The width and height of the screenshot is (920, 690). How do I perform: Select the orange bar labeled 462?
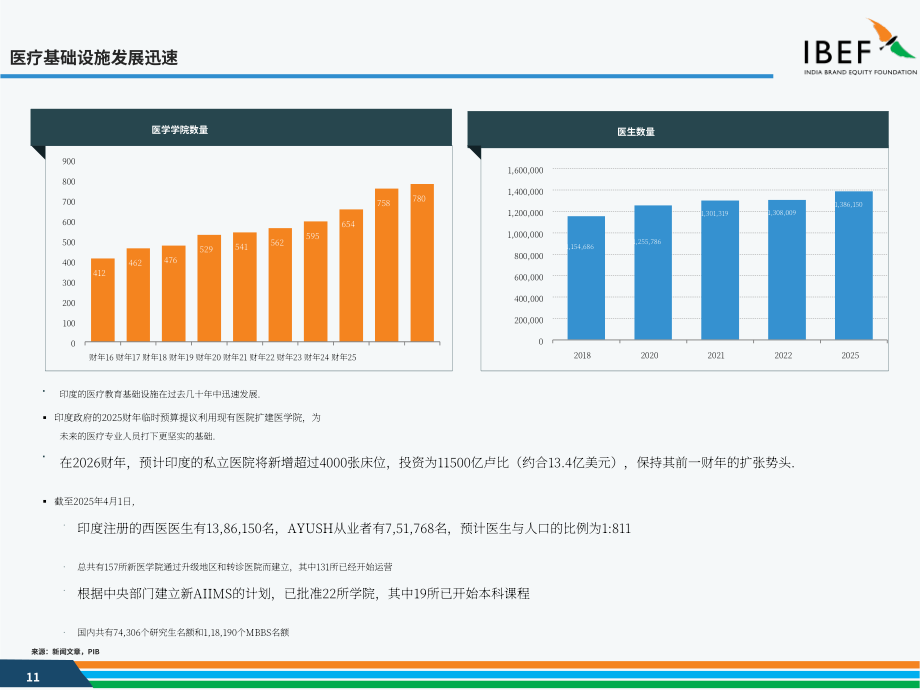138,295
